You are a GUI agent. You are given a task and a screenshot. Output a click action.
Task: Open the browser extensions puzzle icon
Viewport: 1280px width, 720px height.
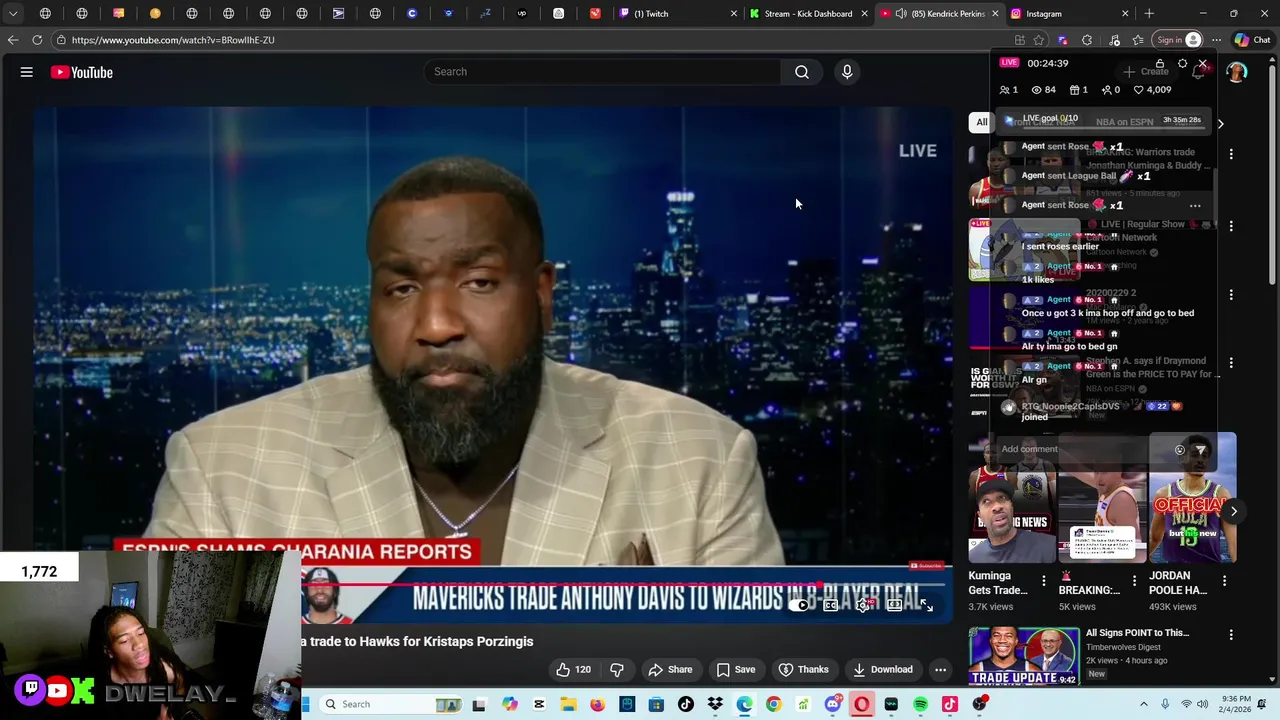coord(1087,40)
